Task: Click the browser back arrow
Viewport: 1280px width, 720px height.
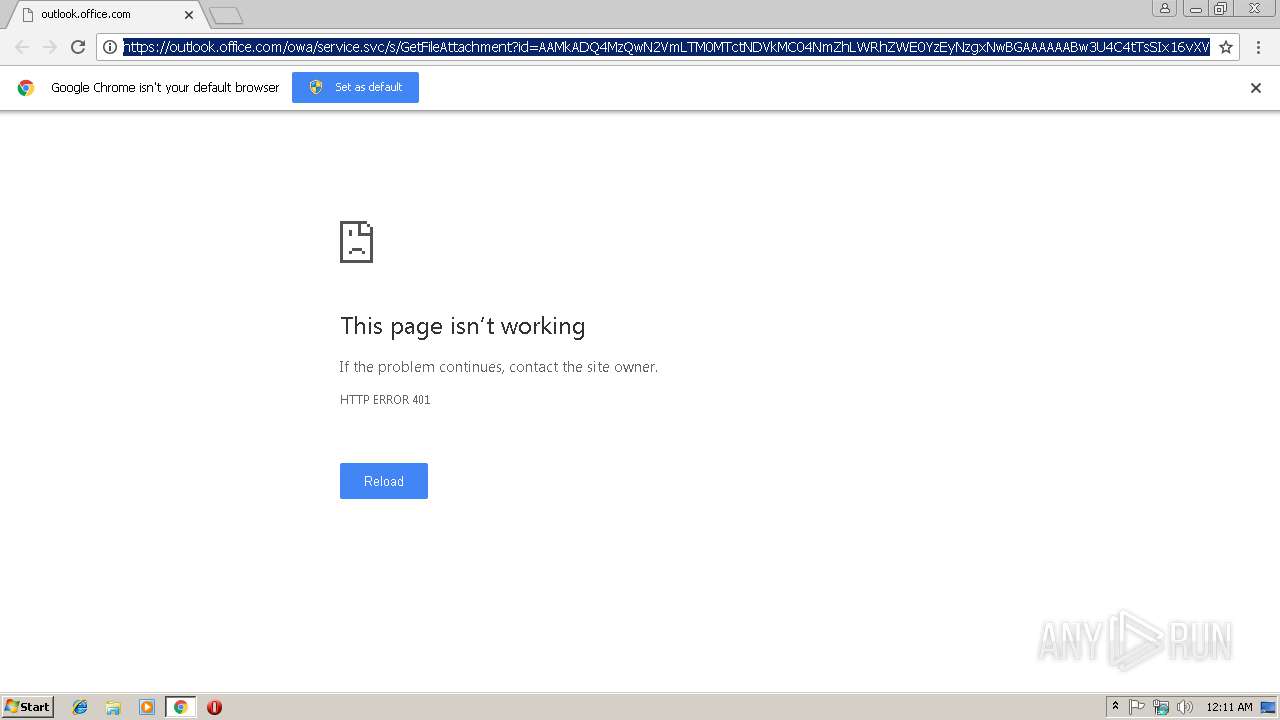Action: click(22, 47)
